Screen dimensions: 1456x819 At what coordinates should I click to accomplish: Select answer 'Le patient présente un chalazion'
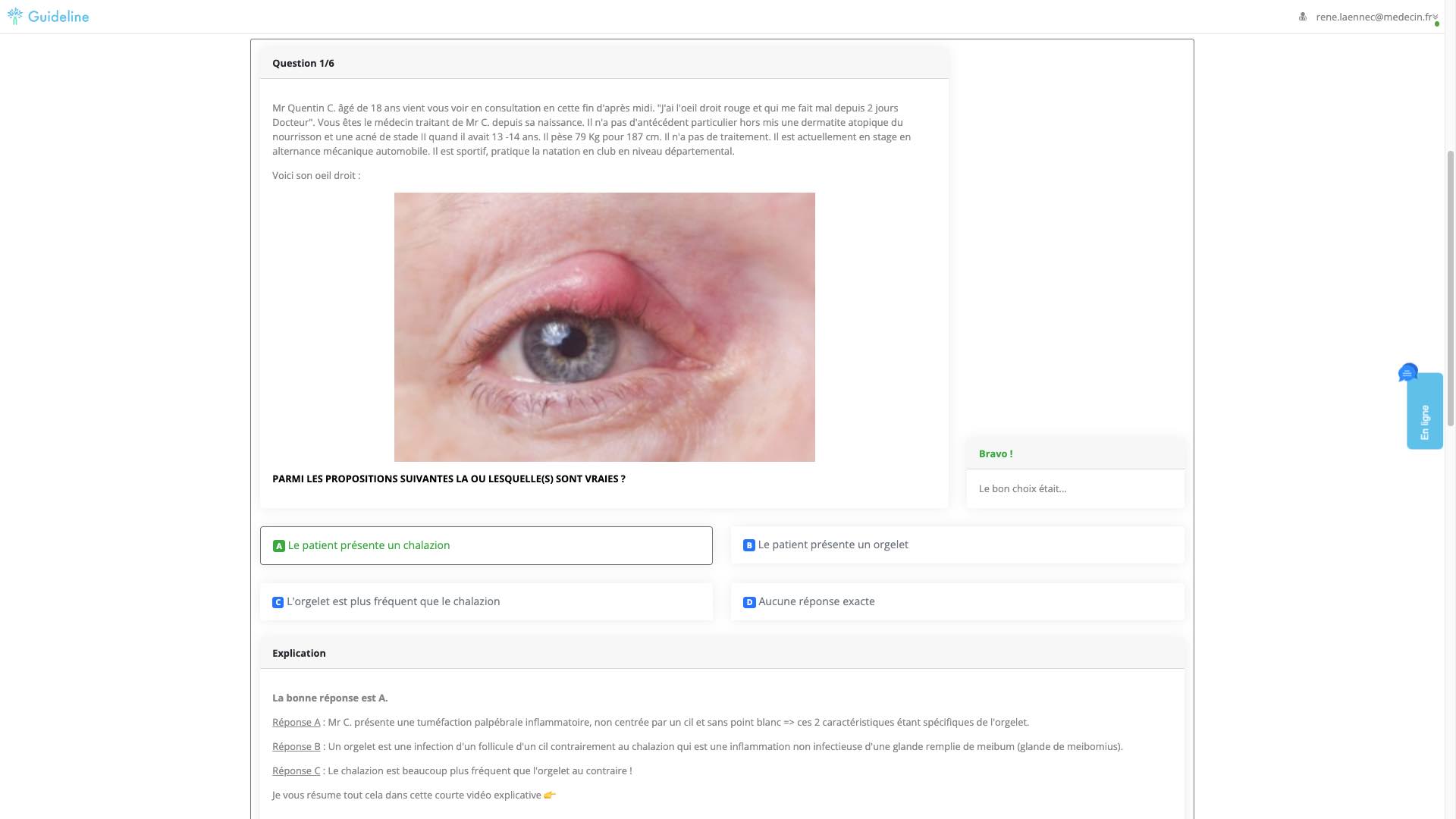tap(486, 545)
